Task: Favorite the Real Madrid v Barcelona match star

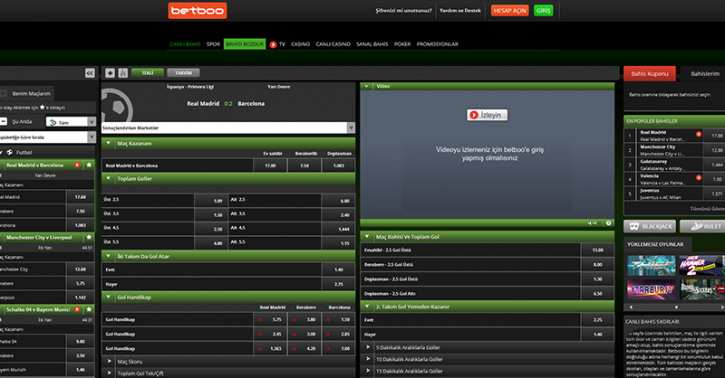Action: point(89,165)
